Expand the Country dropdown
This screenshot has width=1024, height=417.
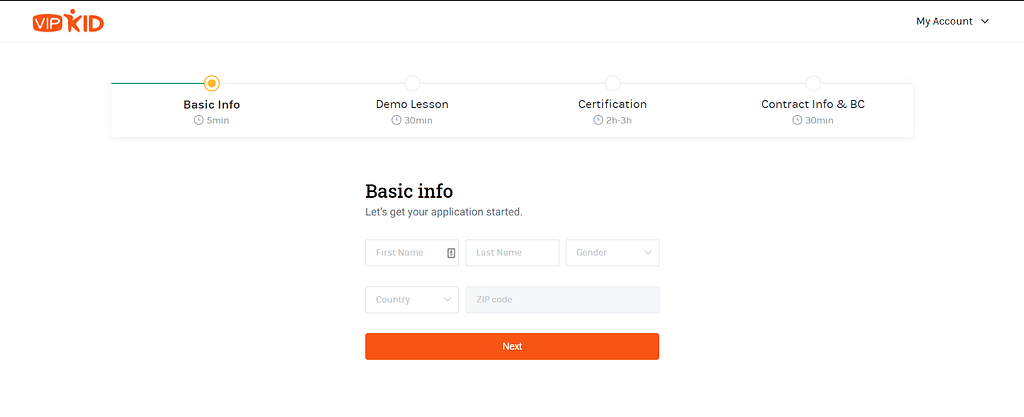click(411, 300)
